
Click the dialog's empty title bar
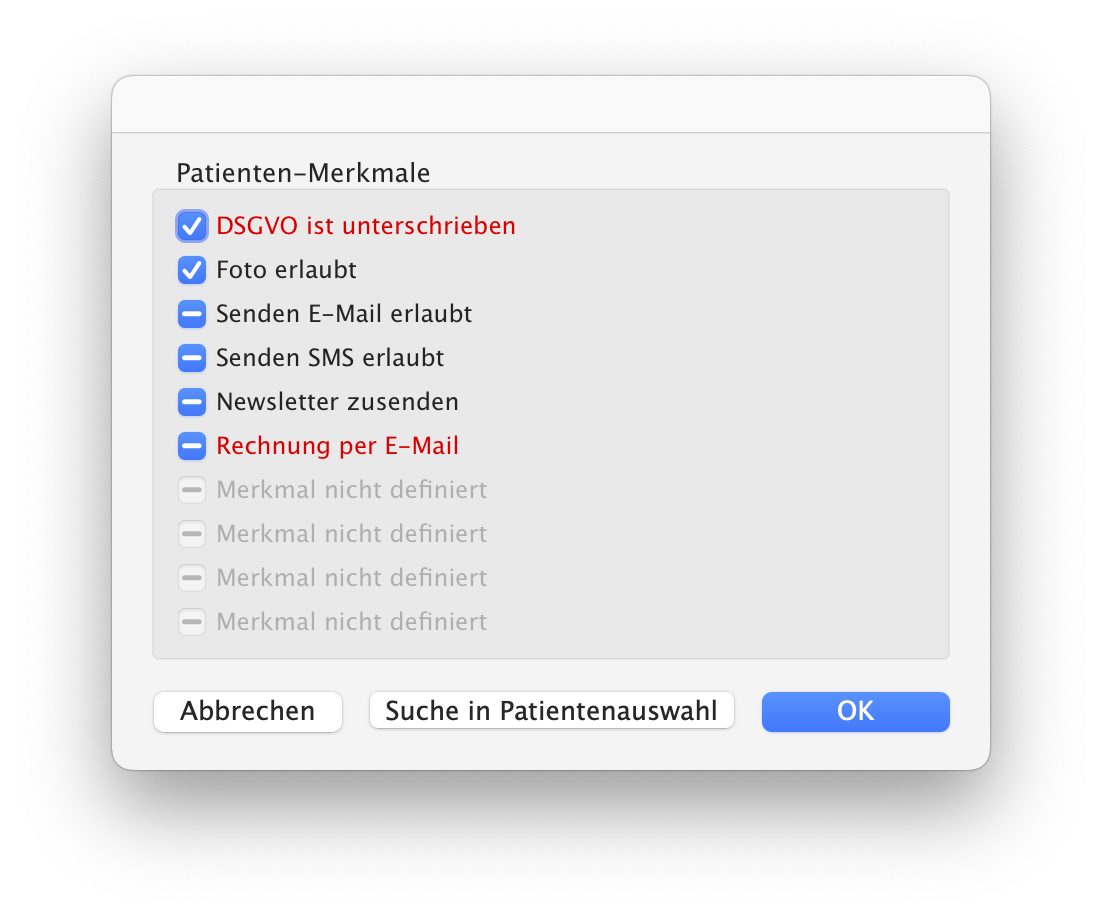550,104
